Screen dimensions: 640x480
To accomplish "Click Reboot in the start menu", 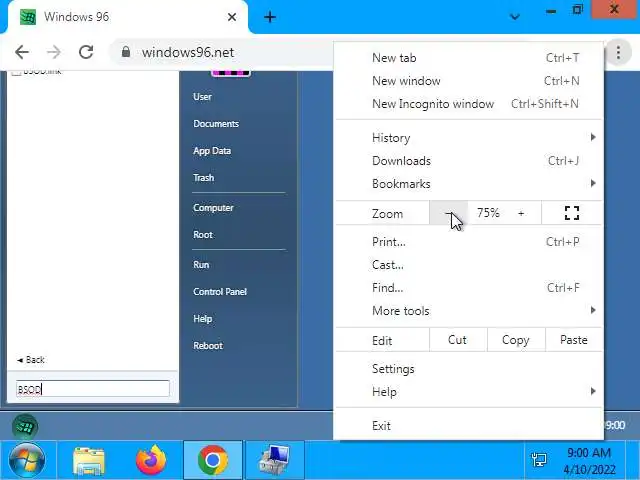I will click(x=208, y=346).
